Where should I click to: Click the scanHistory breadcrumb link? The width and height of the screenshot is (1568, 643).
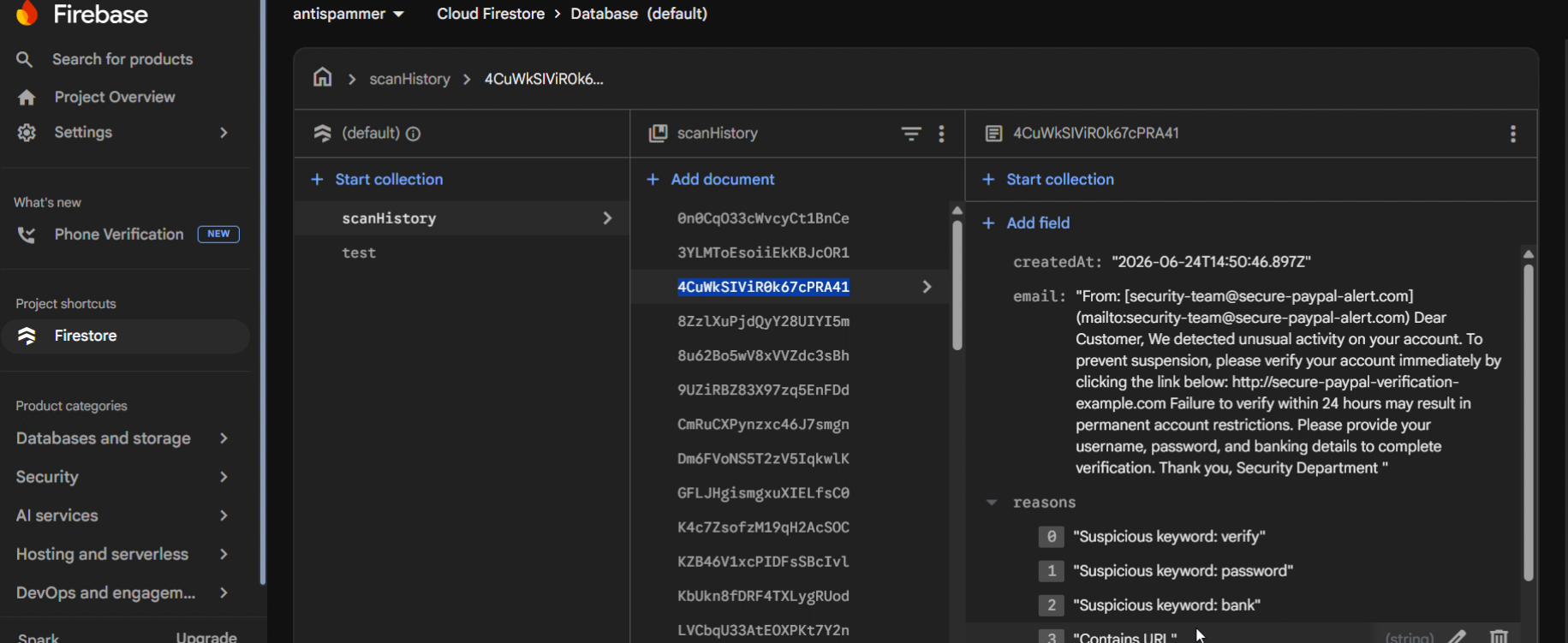click(x=409, y=79)
